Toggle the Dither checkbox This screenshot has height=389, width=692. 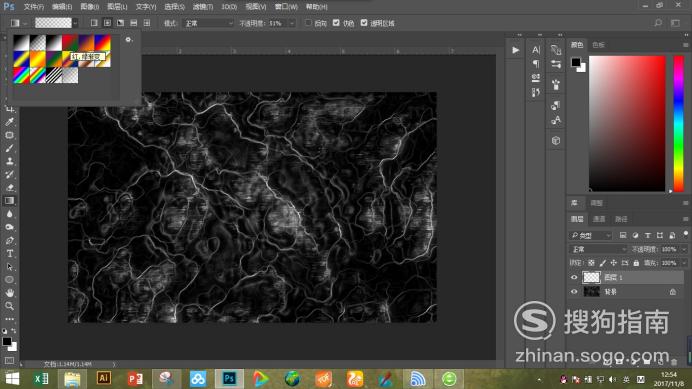pos(336,23)
